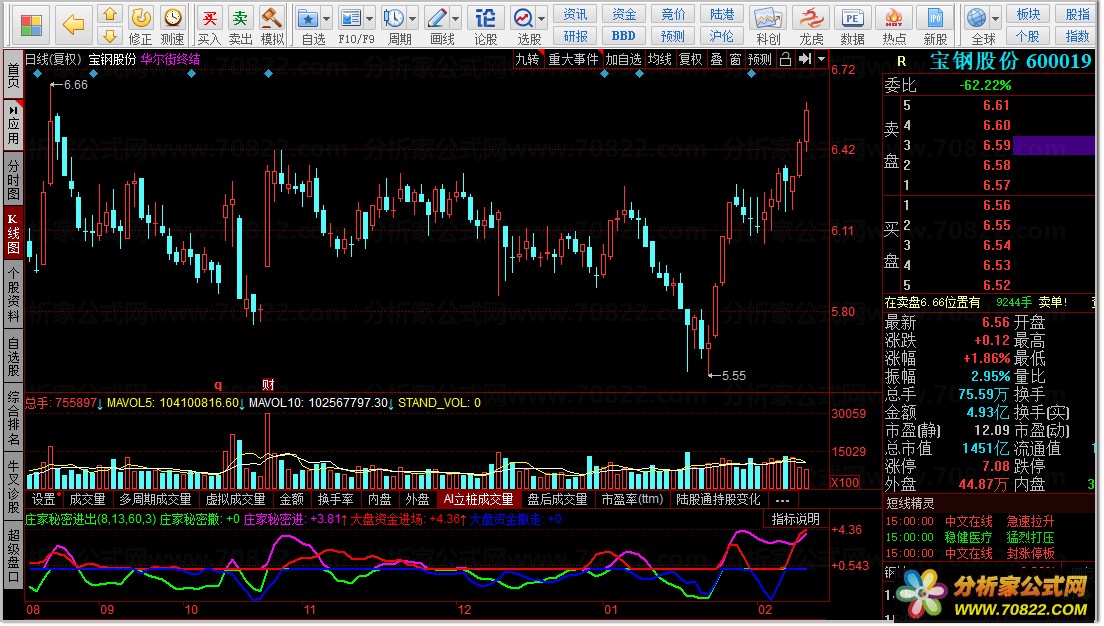Screen dimensions: 1104x626
Task: Click the yellow up arrow icon
Action: [109, 13]
